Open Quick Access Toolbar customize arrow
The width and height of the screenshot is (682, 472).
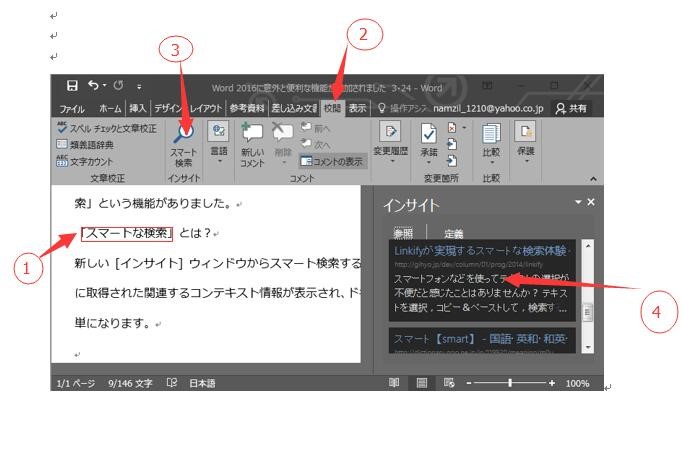[139, 87]
